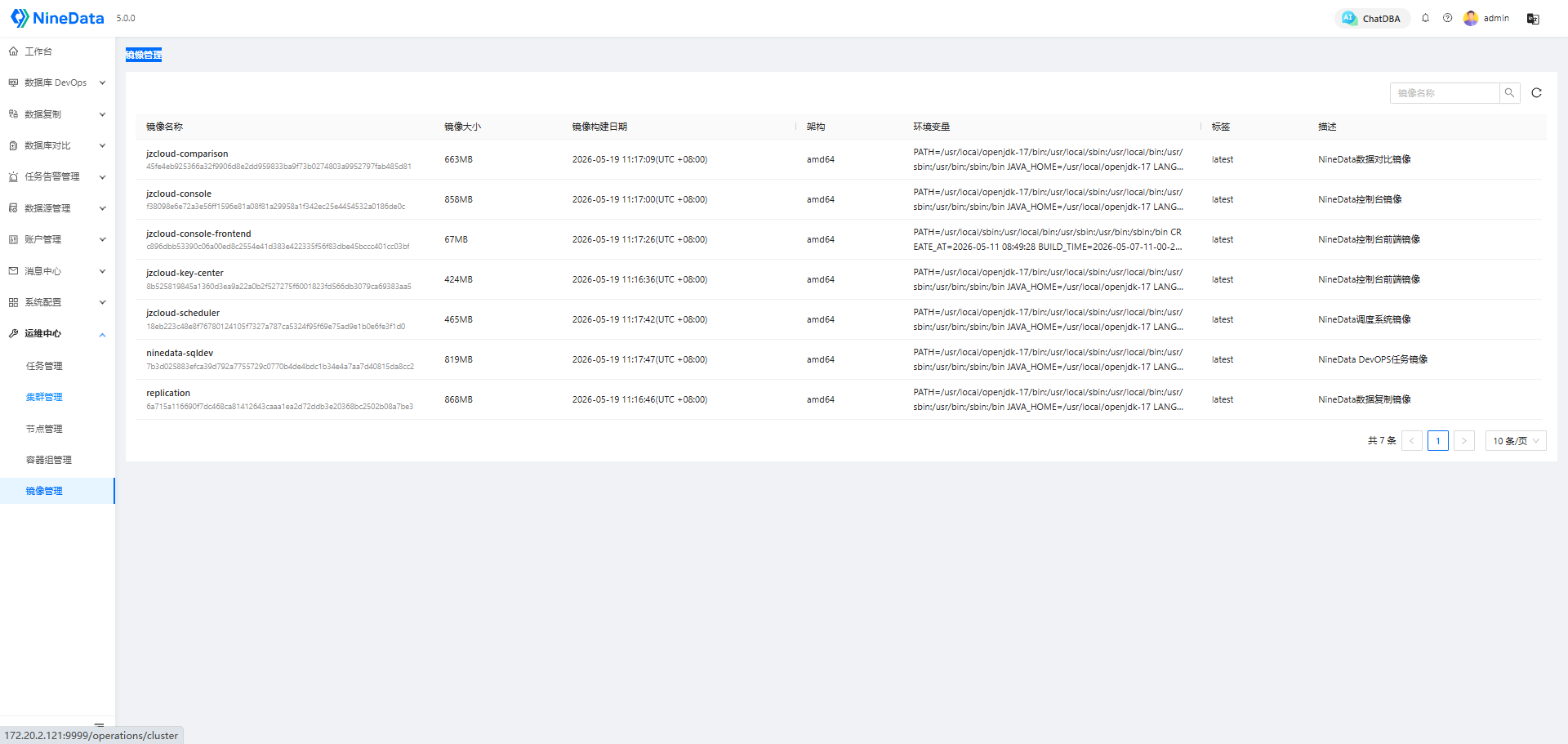Click the 镜像大小 column header
This screenshot has height=744, width=1568.
(463, 127)
